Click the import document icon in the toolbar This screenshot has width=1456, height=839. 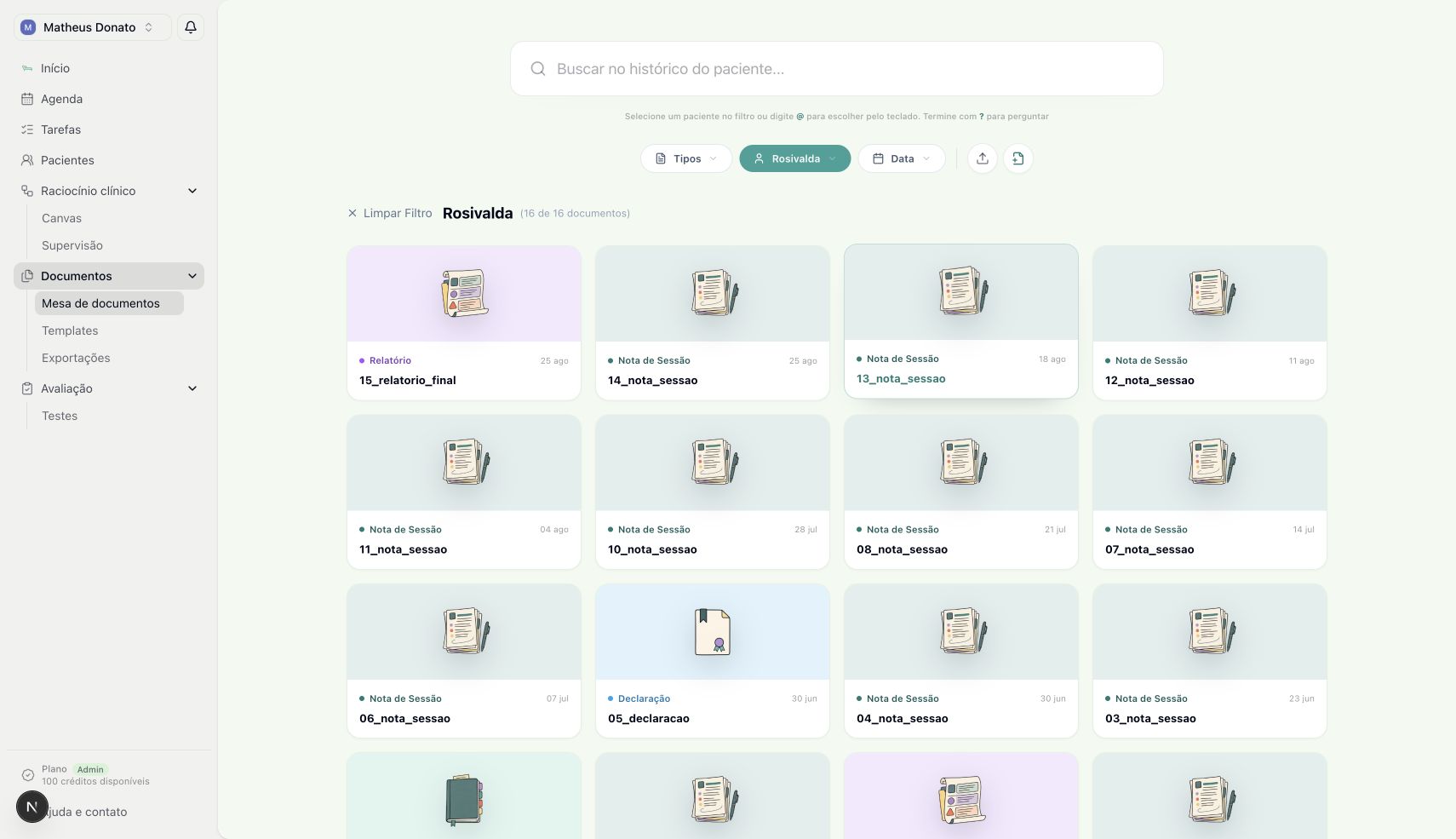pos(1018,158)
